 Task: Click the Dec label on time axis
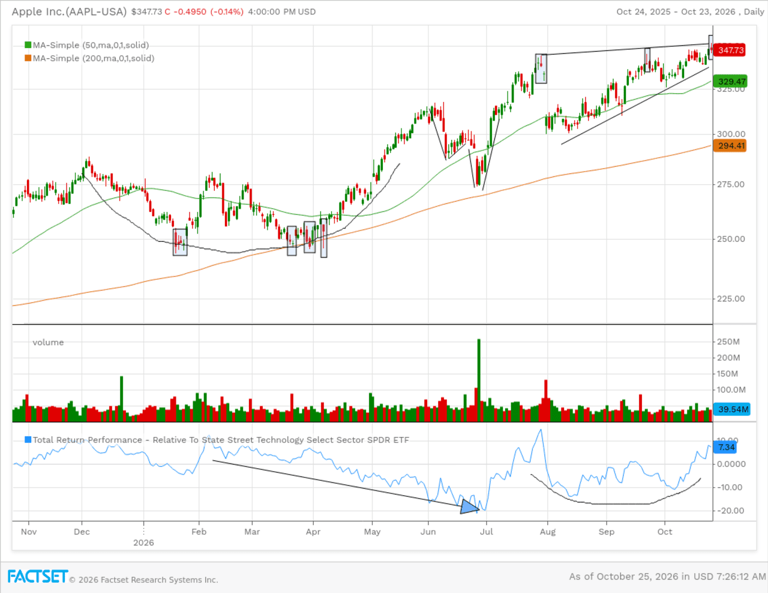(81, 532)
